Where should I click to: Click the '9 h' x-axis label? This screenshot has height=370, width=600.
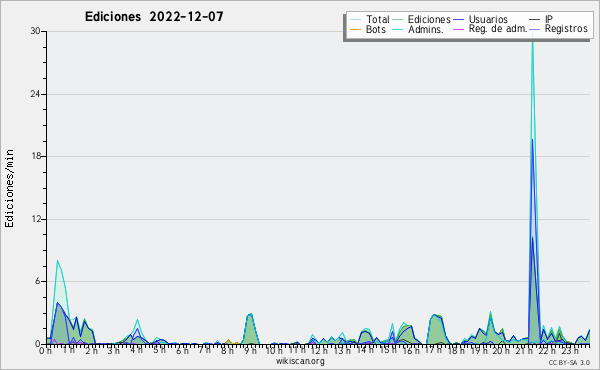(x=250, y=350)
